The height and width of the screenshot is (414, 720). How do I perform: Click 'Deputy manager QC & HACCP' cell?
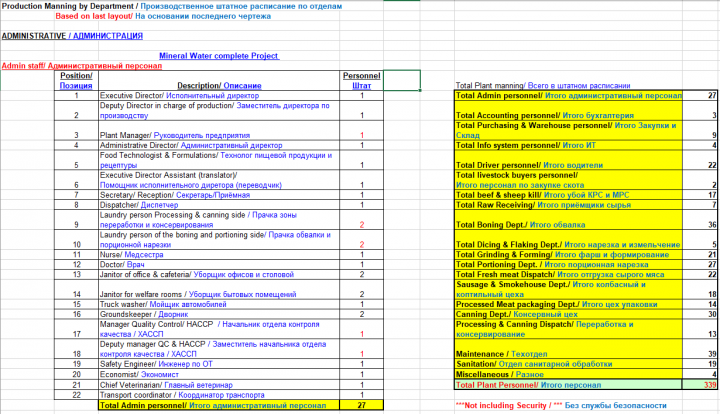point(219,349)
